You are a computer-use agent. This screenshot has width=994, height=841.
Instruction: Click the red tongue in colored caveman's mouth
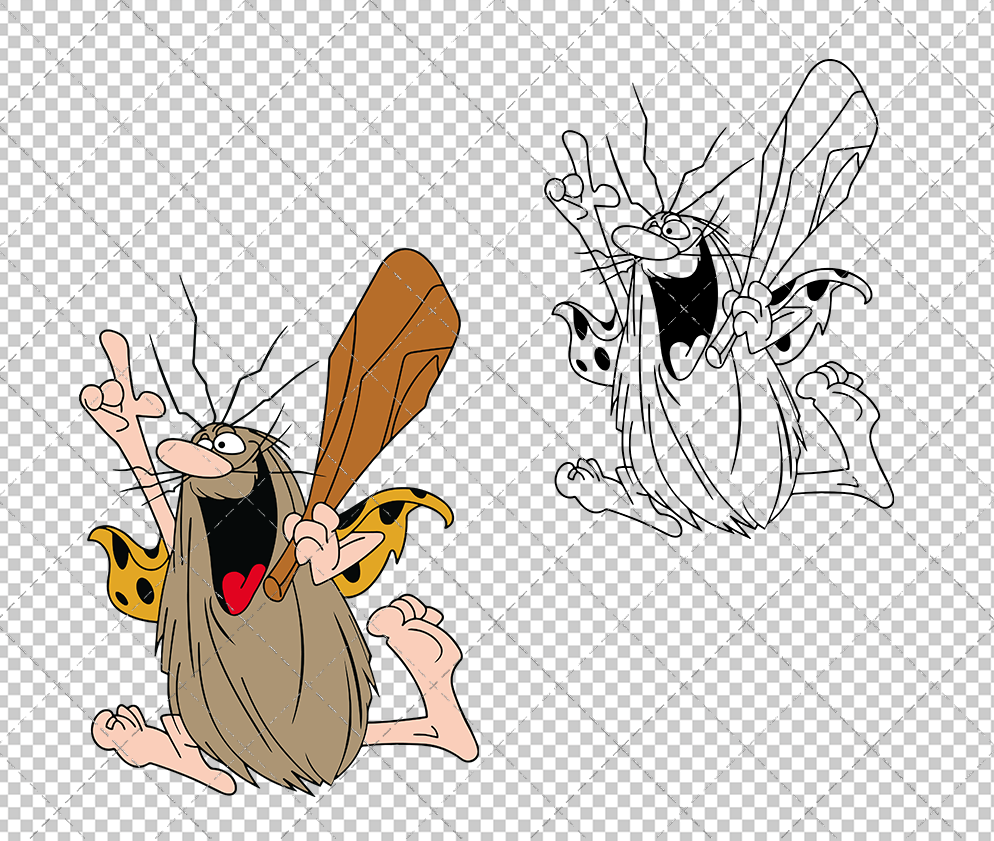(239, 587)
